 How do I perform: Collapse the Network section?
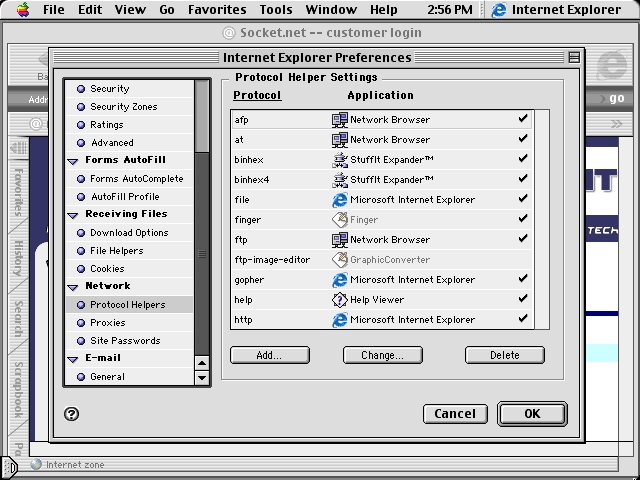(73, 287)
